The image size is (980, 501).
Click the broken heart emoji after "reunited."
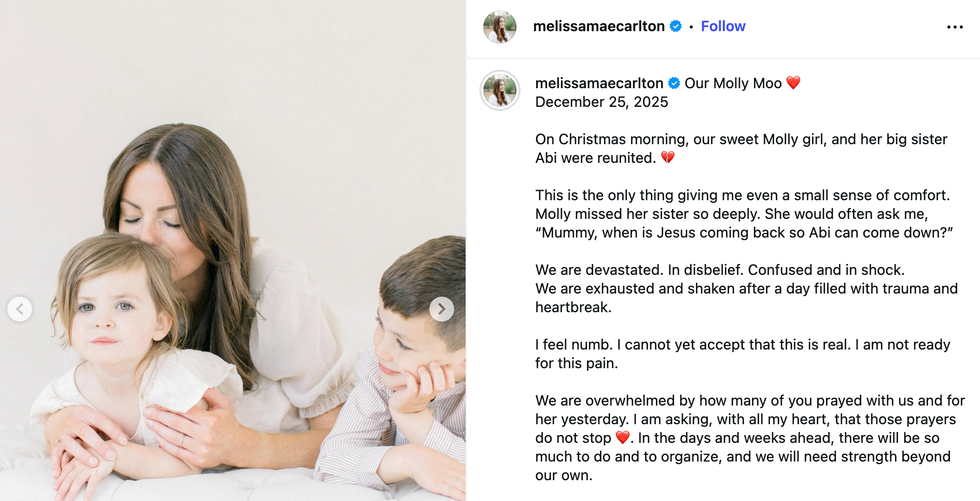pos(668,158)
